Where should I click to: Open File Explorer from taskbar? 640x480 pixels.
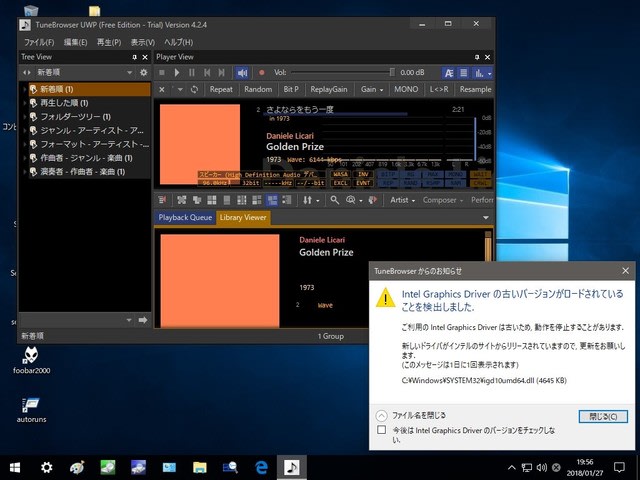200,467
